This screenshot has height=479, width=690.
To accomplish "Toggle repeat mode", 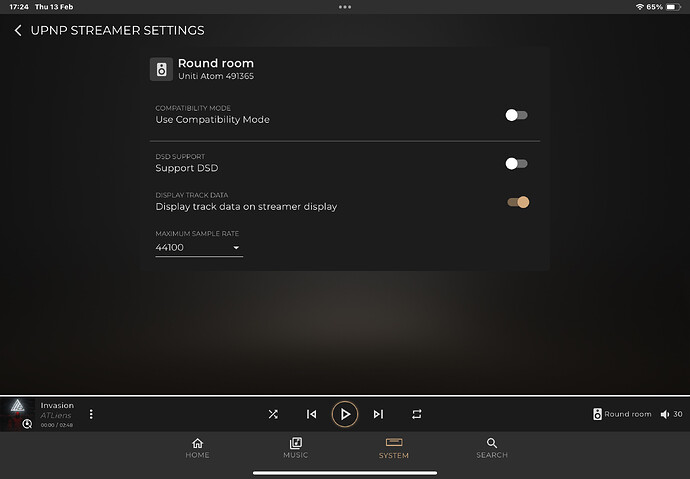I will [x=416, y=414].
